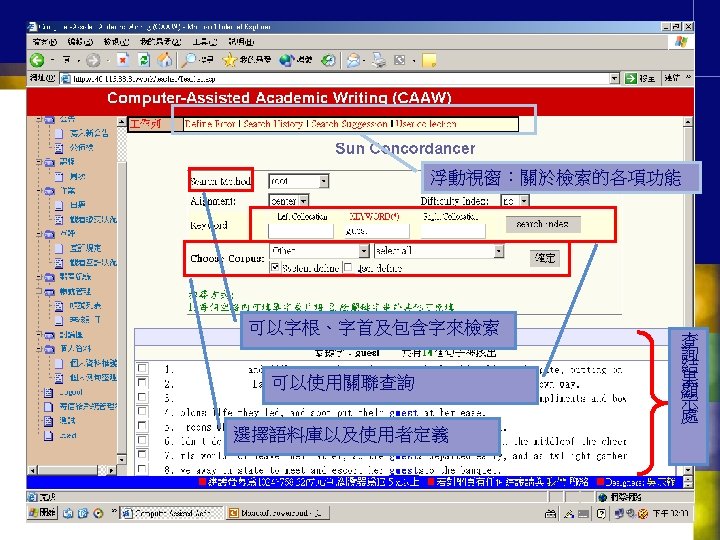
Task: Open the Back button history dropdown arrow
Action: click(x=52, y=60)
